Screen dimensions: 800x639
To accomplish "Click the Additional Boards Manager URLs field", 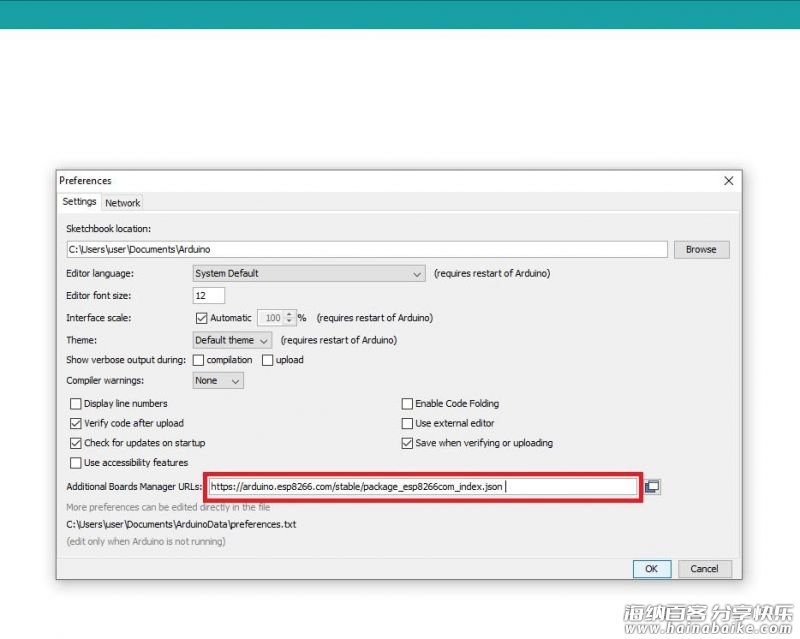I will tap(423, 486).
